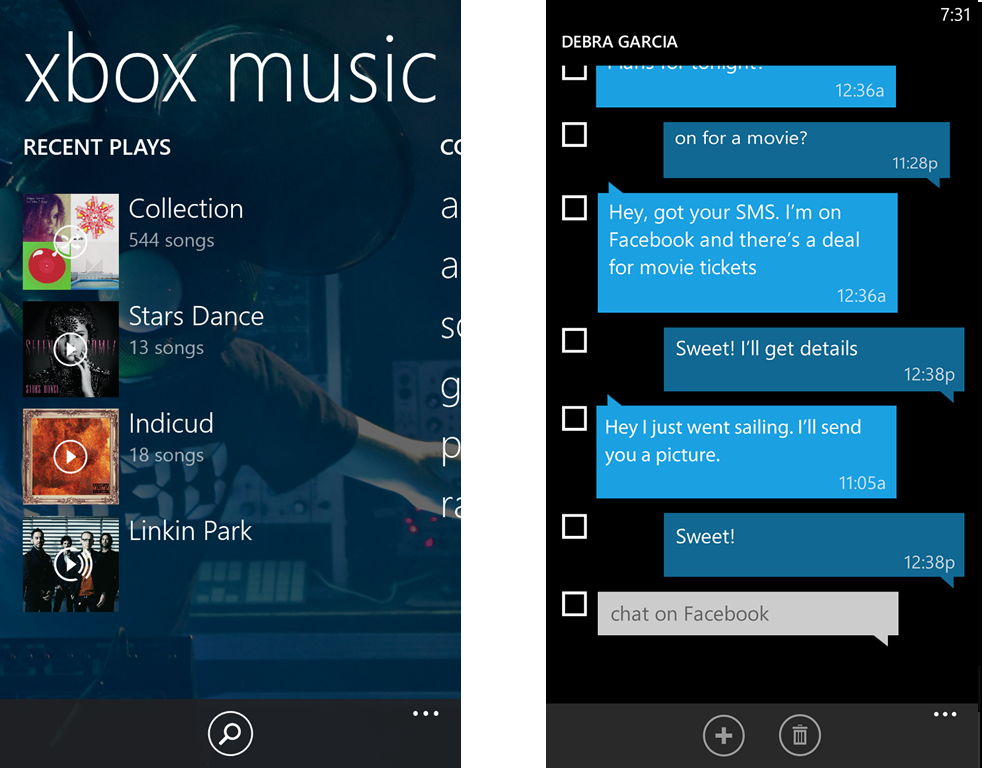Click the '18 songs' text
984x768 pixels.
click(166, 455)
